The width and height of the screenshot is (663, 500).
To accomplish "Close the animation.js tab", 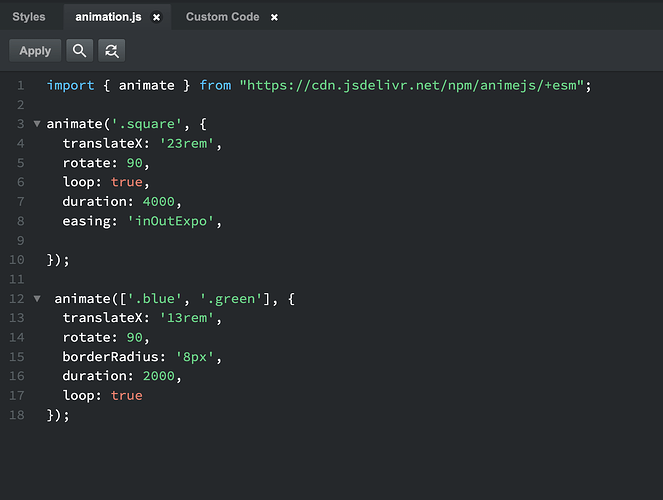I will click(156, 17).
